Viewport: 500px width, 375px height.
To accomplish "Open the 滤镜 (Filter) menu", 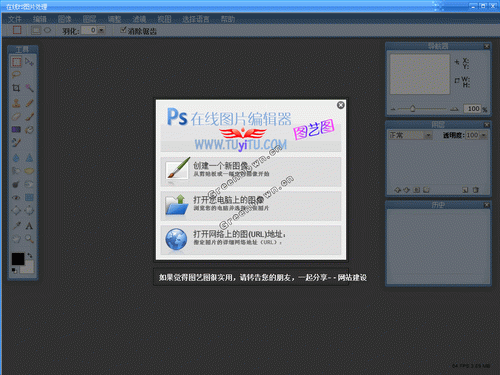I will tap(139, 19).
